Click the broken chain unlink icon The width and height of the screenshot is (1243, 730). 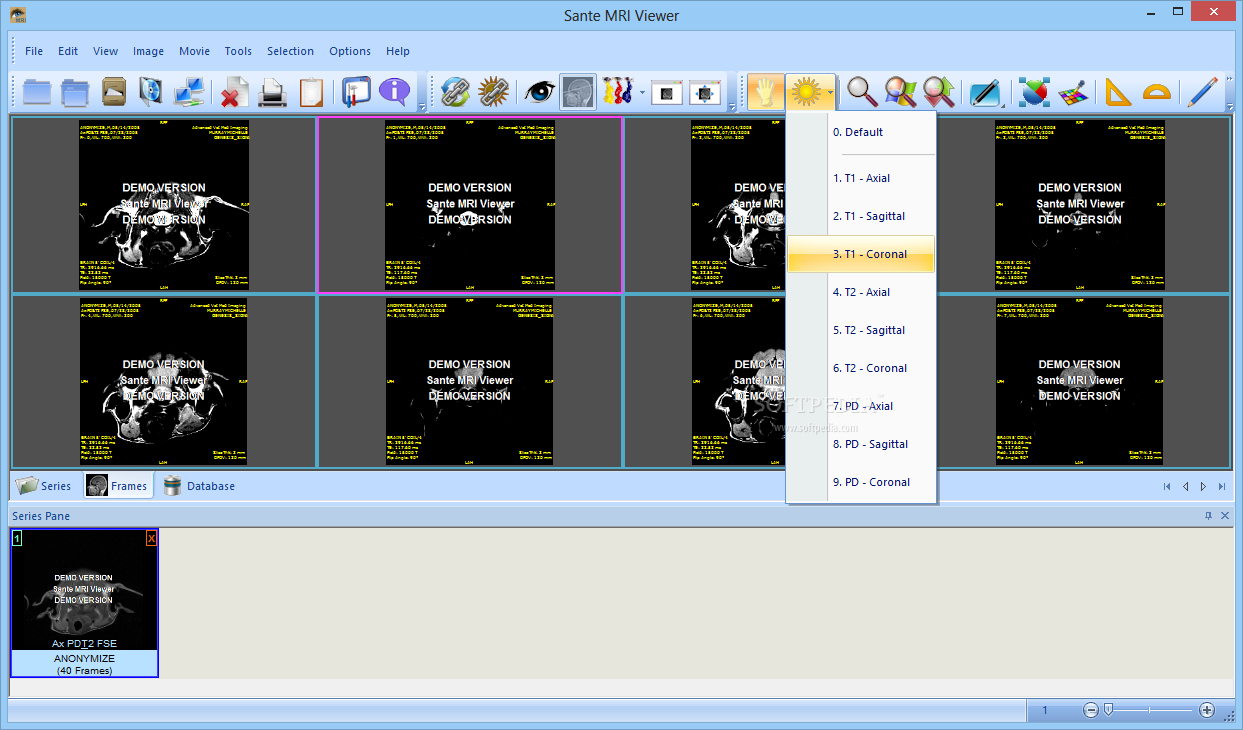point(493,92)
